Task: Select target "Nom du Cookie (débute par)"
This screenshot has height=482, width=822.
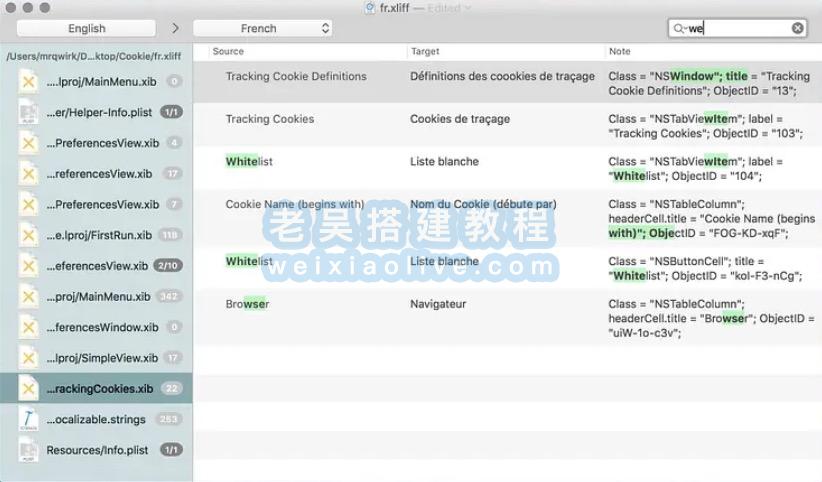Action: coord(483,205)
